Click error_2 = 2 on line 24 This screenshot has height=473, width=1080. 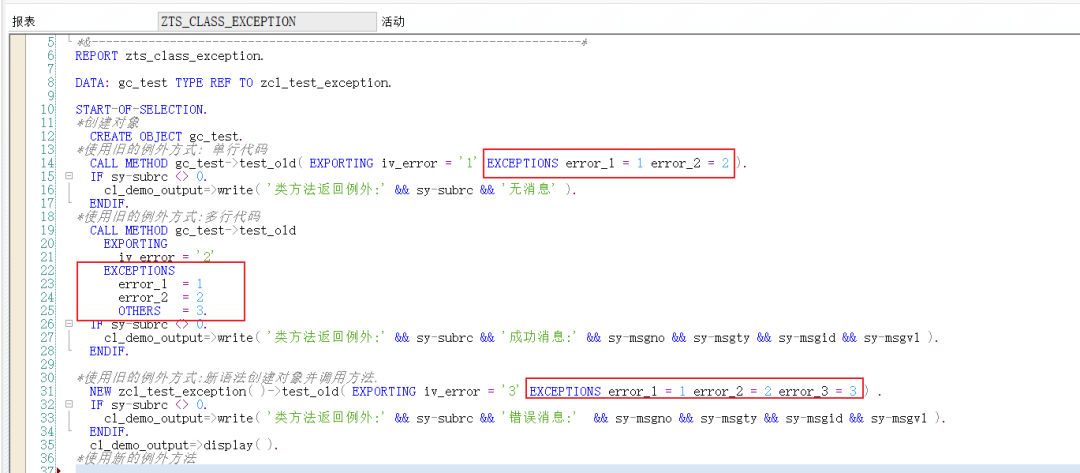pos(160,297)
